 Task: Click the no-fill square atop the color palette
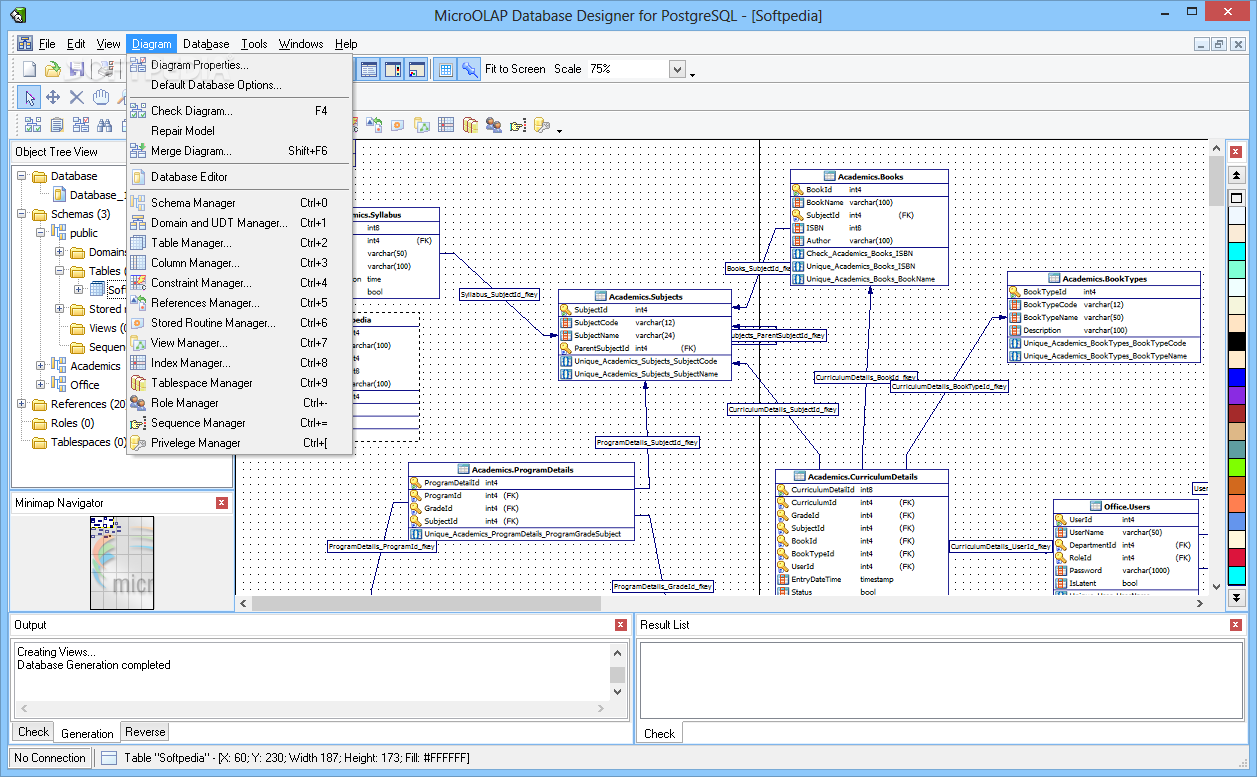click(1236, 197)
